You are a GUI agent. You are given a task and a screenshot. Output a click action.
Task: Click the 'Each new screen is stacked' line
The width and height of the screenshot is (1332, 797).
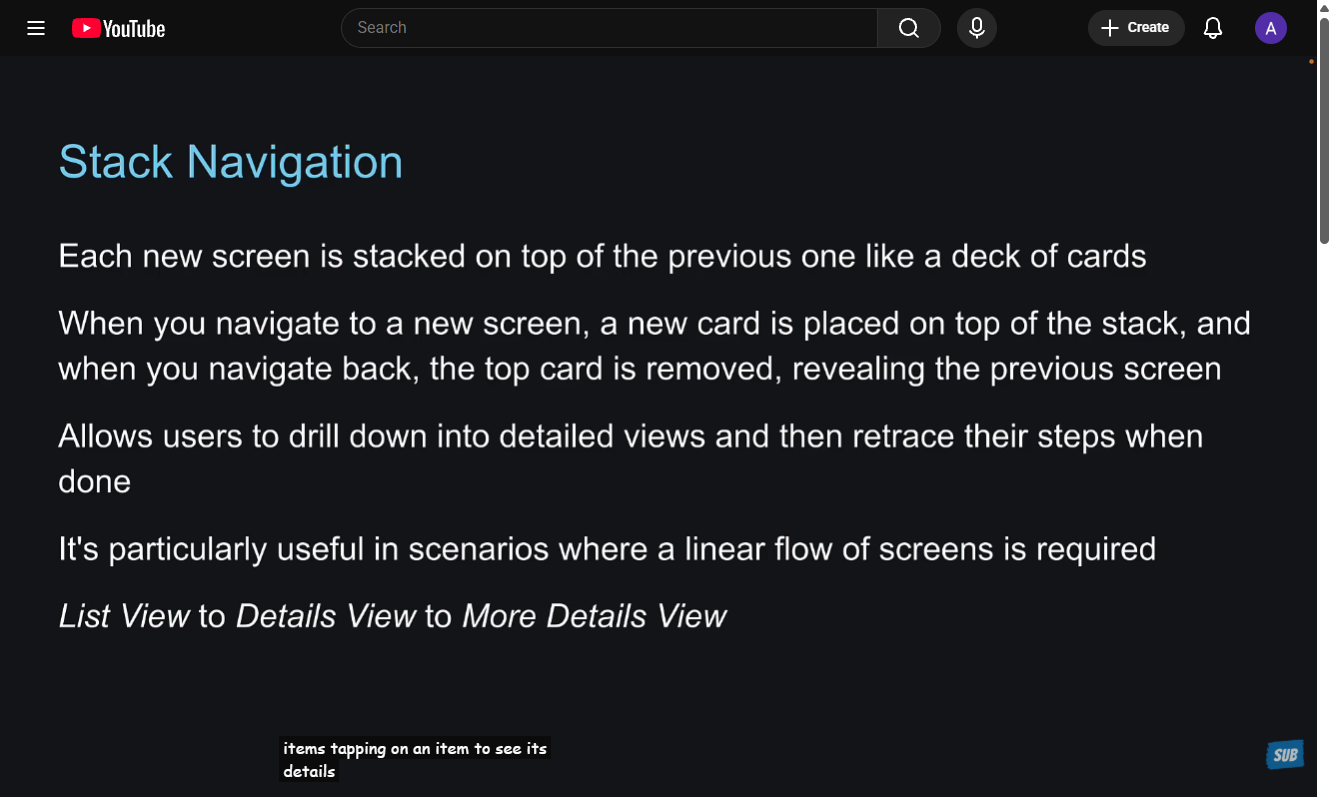tap(602, 256)
